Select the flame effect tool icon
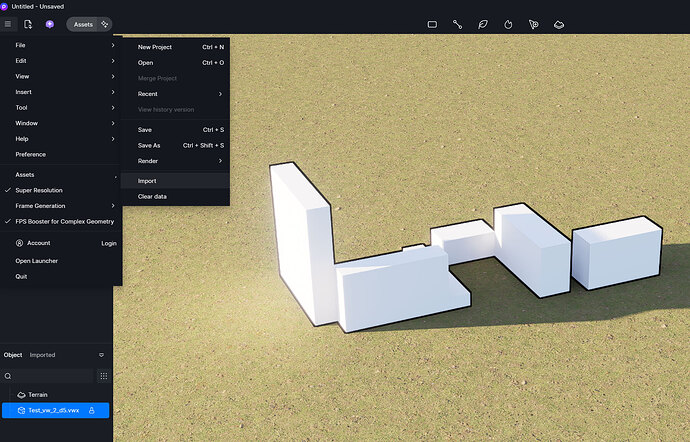Viewport: 690px width, 442px height. click(x=508, y=24)
